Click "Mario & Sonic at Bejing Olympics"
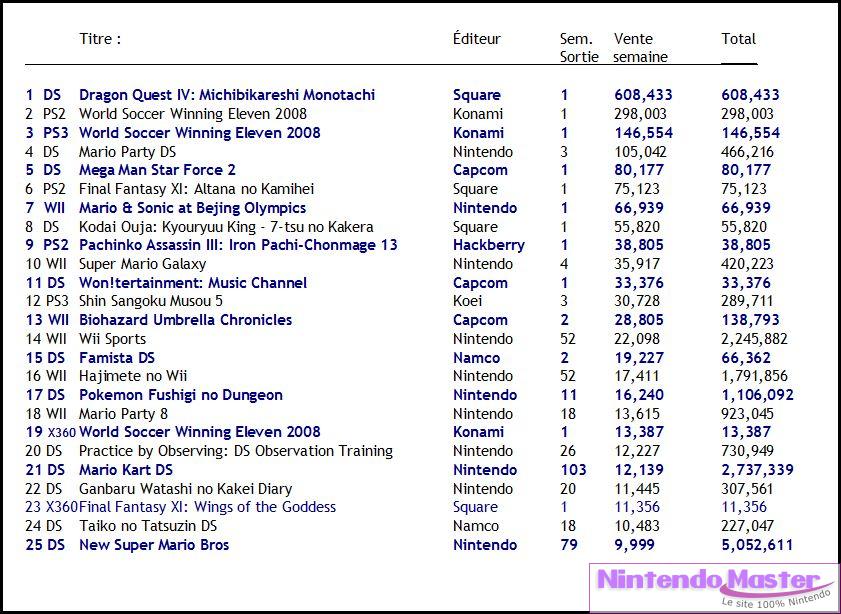The image size is (841, 614). [193, 208]
